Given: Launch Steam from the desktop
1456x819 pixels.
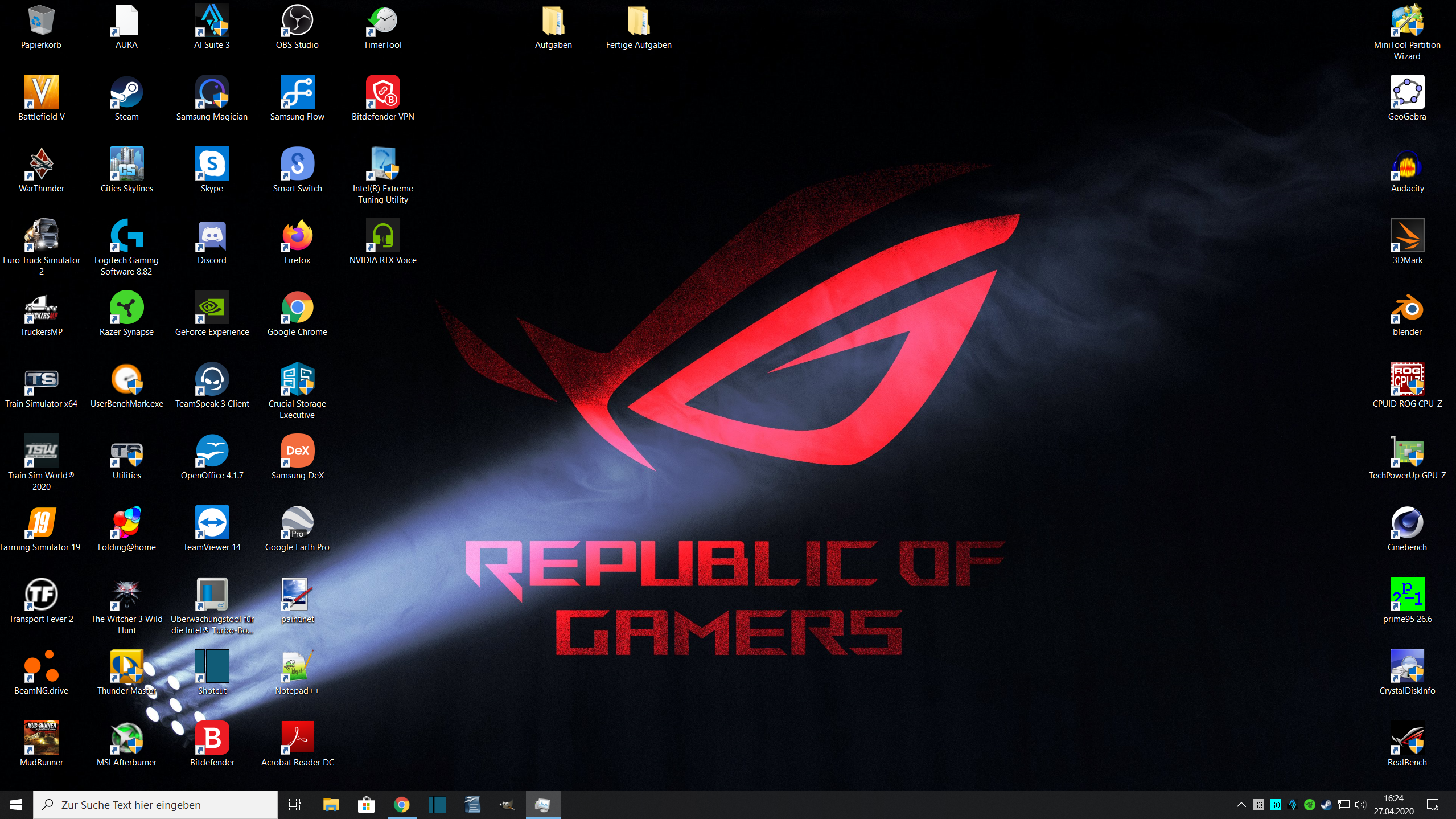Looking at the screenshot, I should (126, 91).
